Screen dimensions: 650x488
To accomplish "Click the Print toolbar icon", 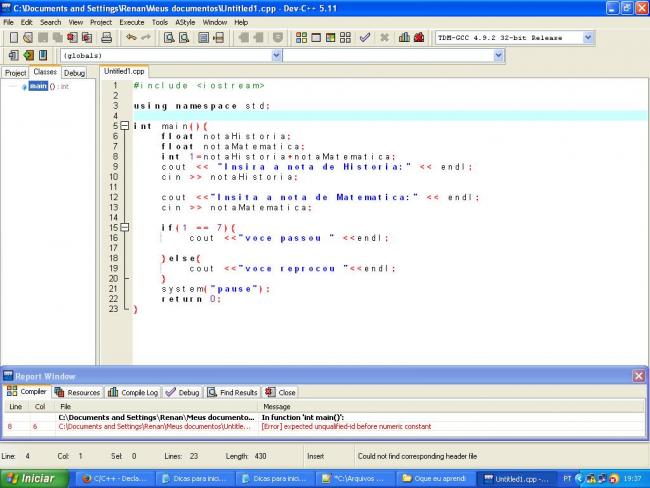I will (x=107, y=38).
